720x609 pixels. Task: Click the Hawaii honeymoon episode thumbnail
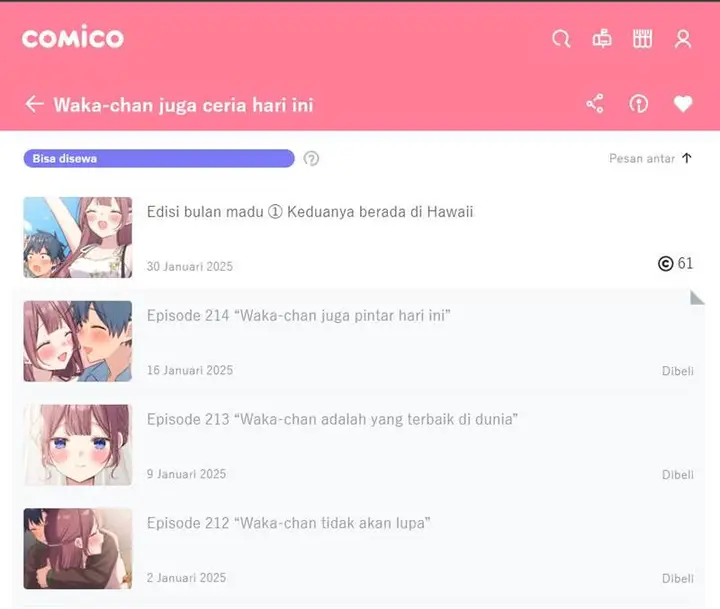click(x=78, y=237)
